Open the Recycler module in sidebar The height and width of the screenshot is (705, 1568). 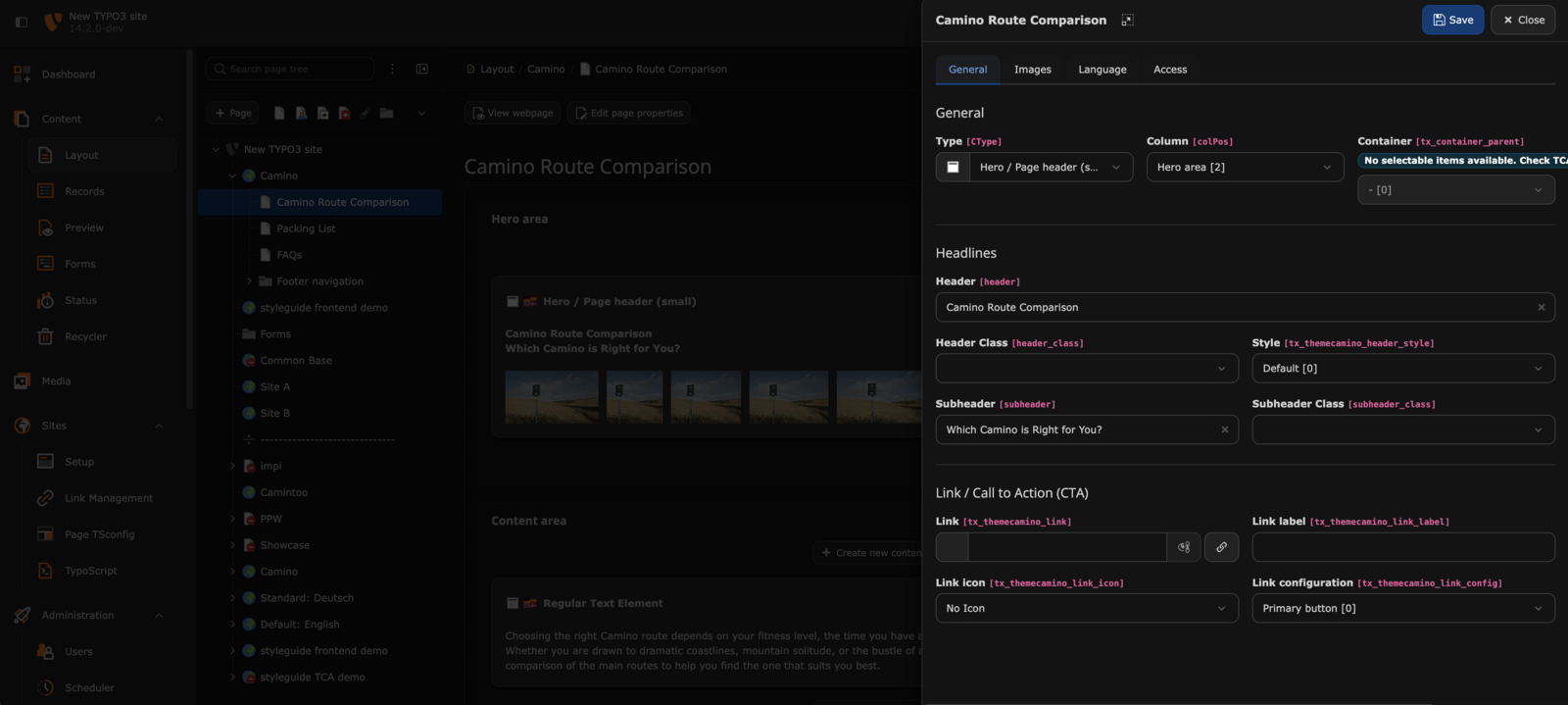[85, 336]
